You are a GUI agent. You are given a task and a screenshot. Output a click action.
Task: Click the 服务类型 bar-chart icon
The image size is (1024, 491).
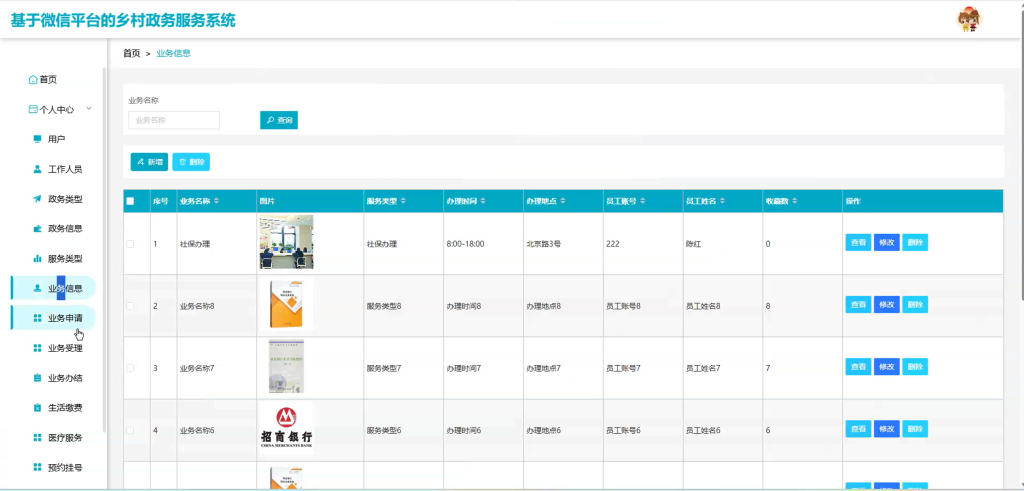(x=37, y=259)
